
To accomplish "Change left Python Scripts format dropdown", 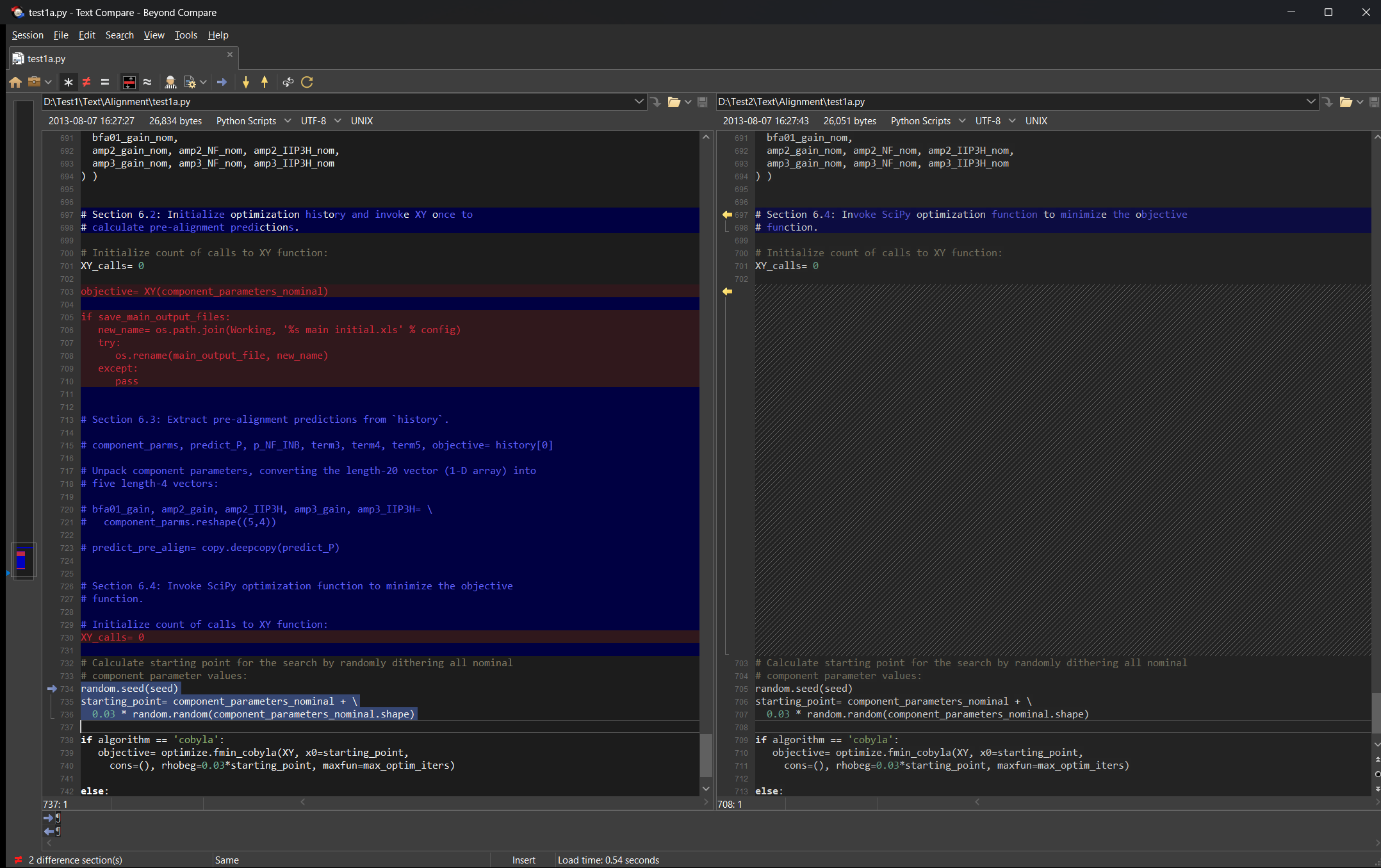I will pos(254,120).
